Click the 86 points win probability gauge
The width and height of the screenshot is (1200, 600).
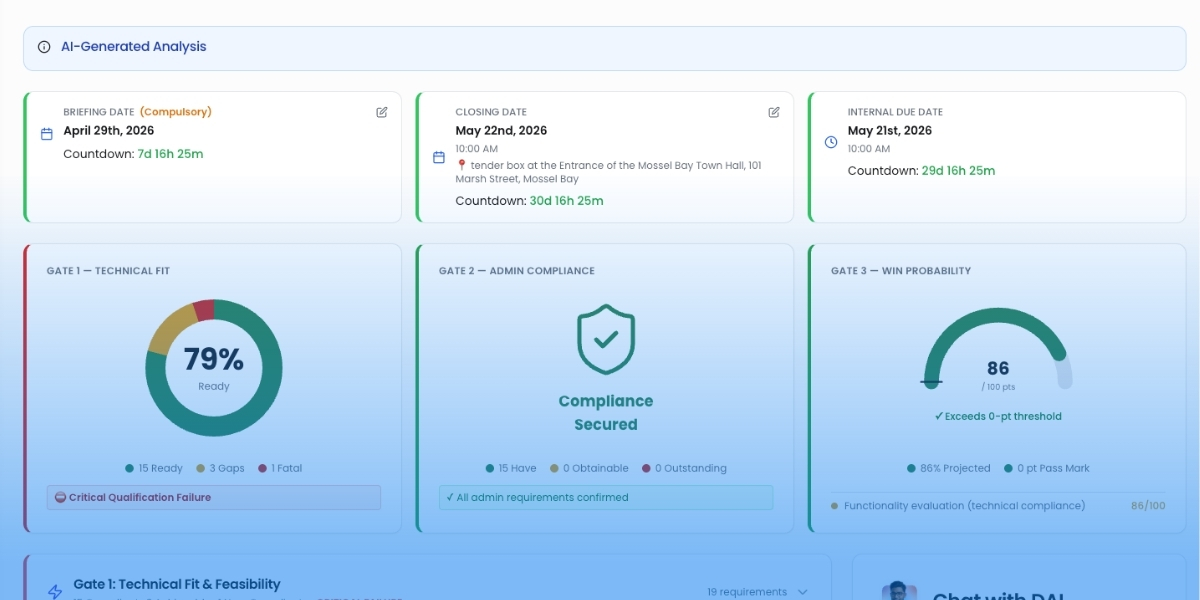(x=998, y=350)
